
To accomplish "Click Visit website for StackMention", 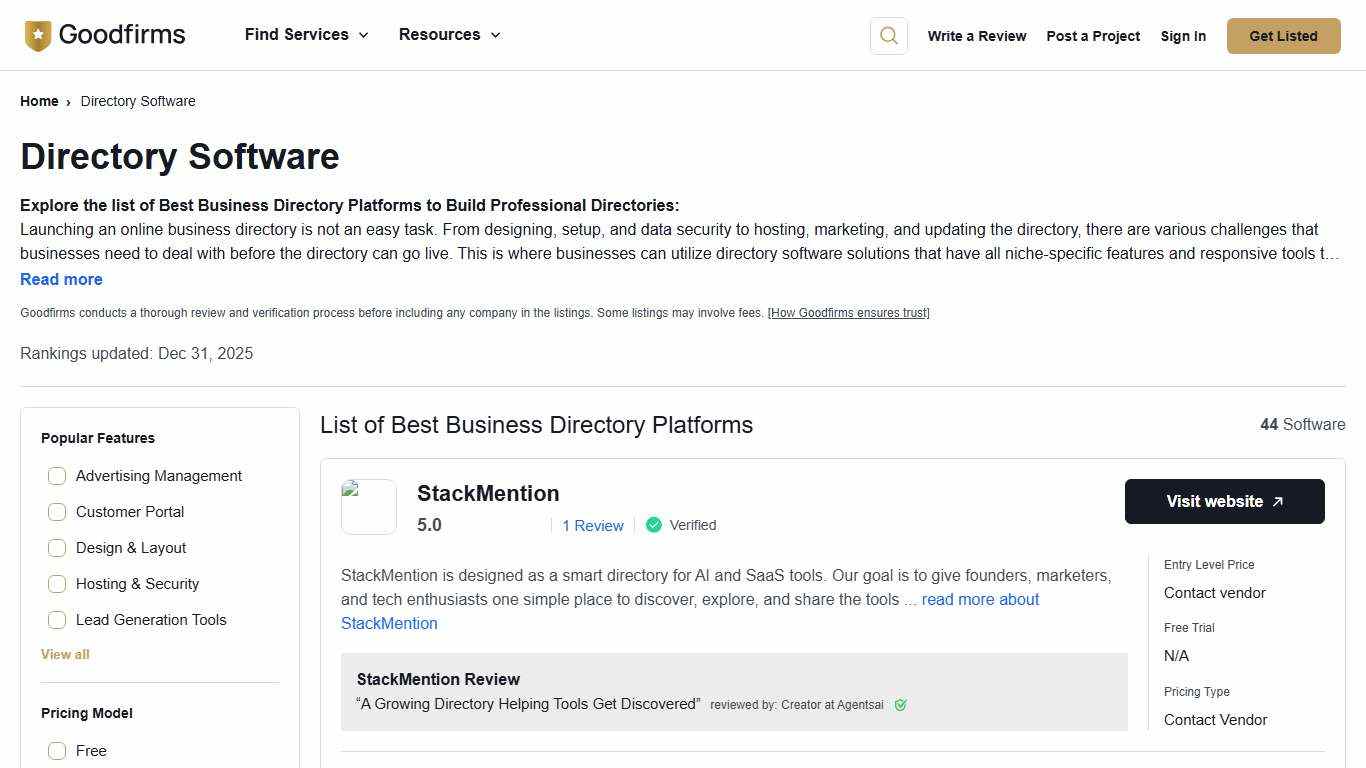I will click(1224, 501).
